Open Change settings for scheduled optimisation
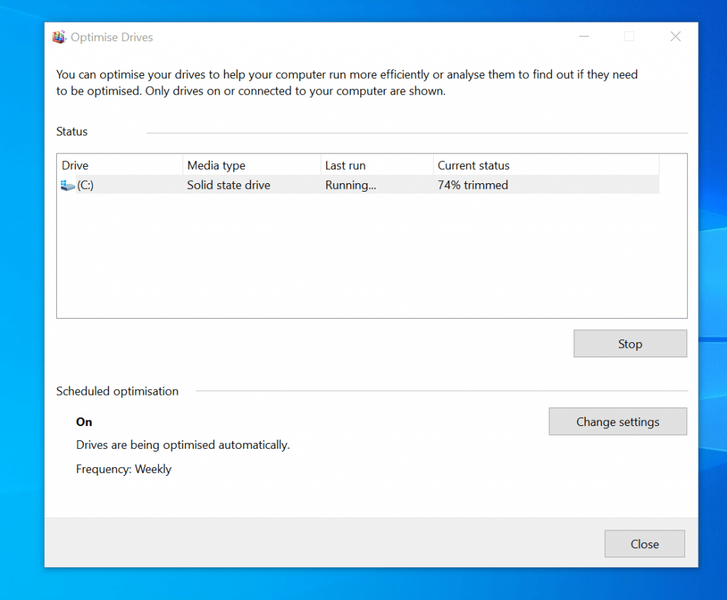The width and height of the screenshot is (727, 600). coord(618,421)
